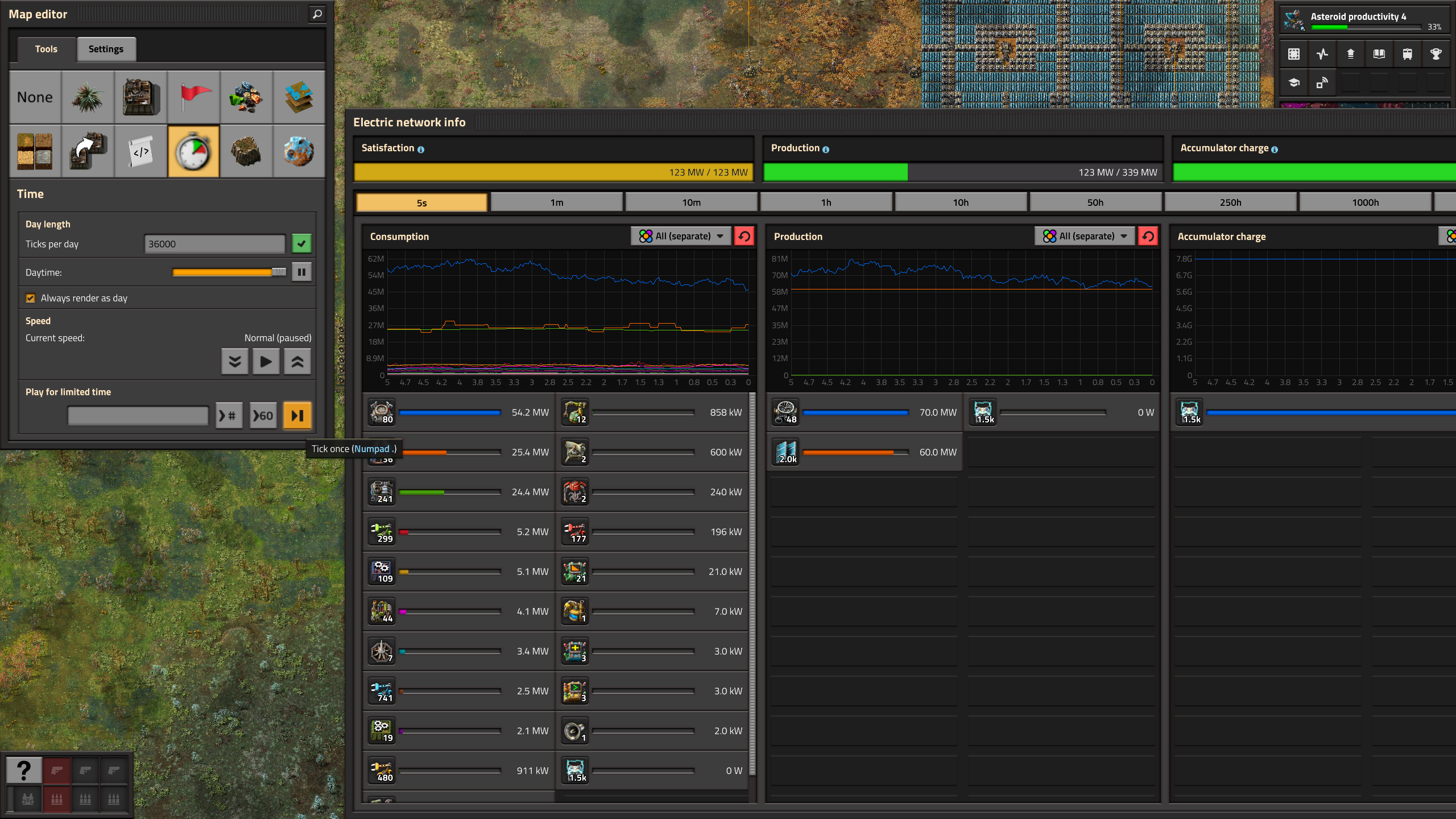This screenshot has width=1456, height=819.
Task: Select the tree decoratives tool
Action: pos(88,97)
